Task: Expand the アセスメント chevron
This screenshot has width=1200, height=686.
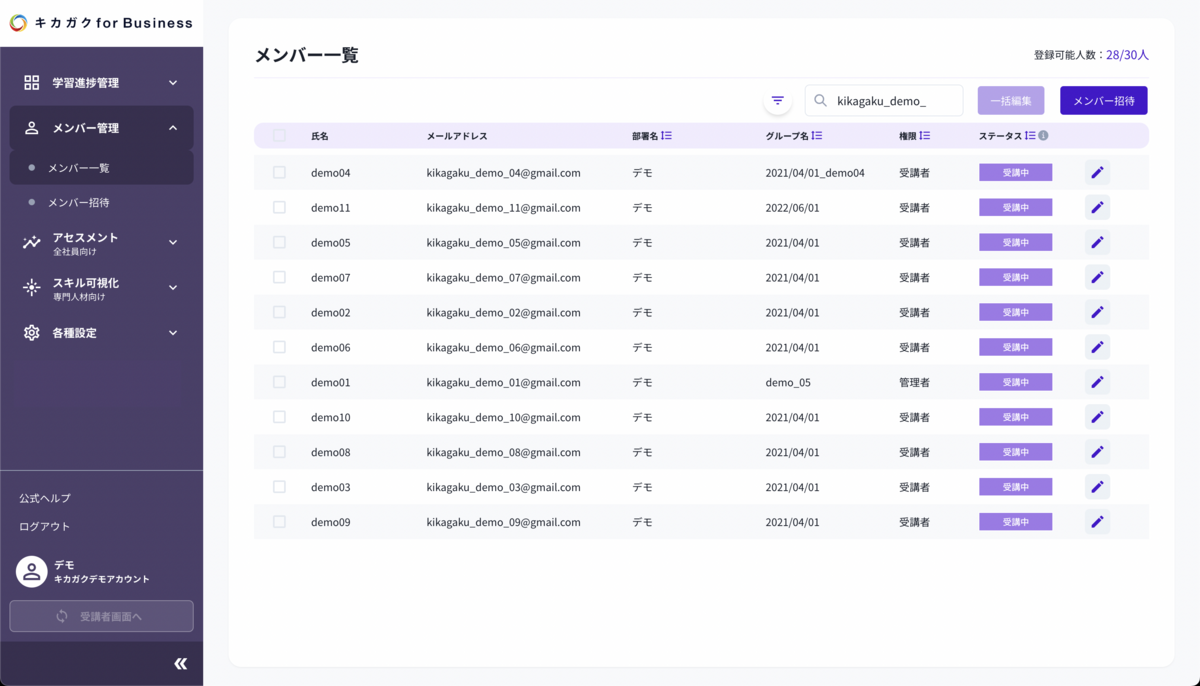Action: pos(173,242)
